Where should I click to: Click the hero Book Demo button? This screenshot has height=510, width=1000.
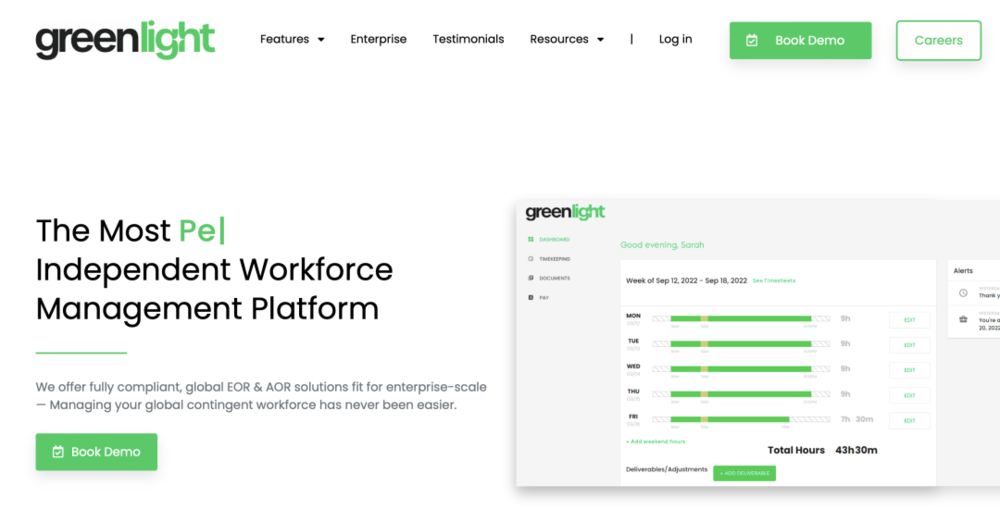pos(96,452)
